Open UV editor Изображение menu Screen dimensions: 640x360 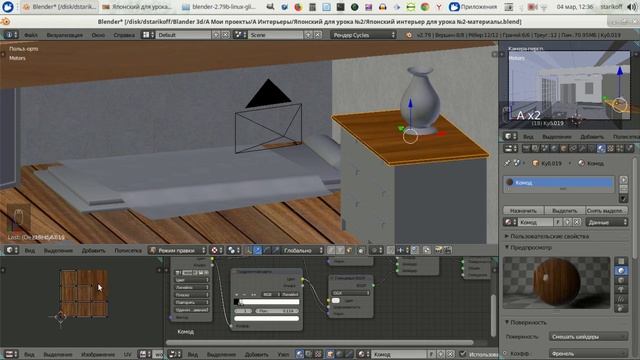pyautogui.click(x=98, y=354)
